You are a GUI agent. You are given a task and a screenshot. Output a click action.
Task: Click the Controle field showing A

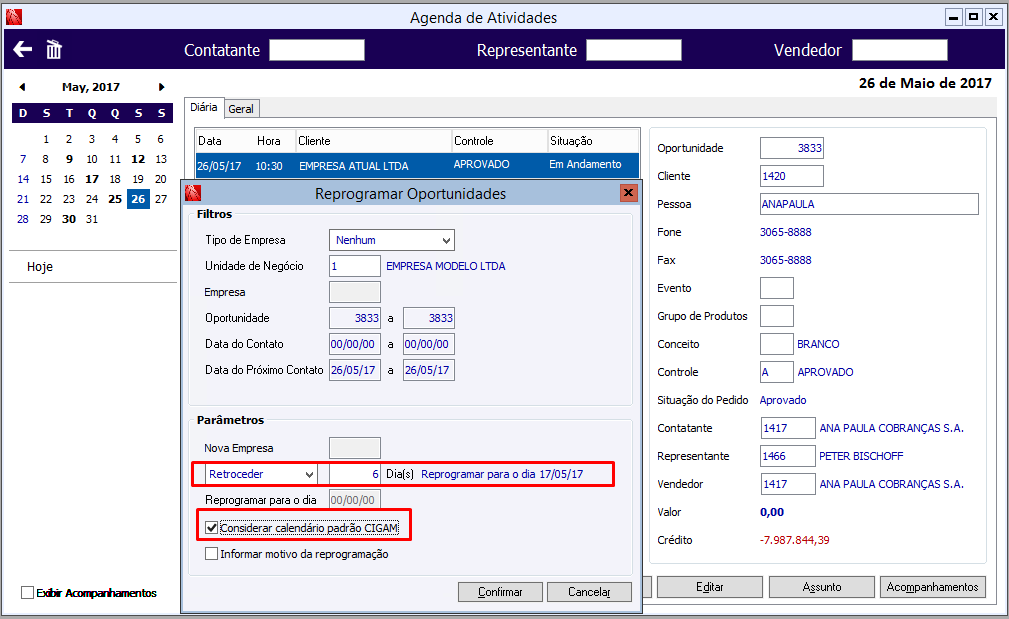[777, 372]
